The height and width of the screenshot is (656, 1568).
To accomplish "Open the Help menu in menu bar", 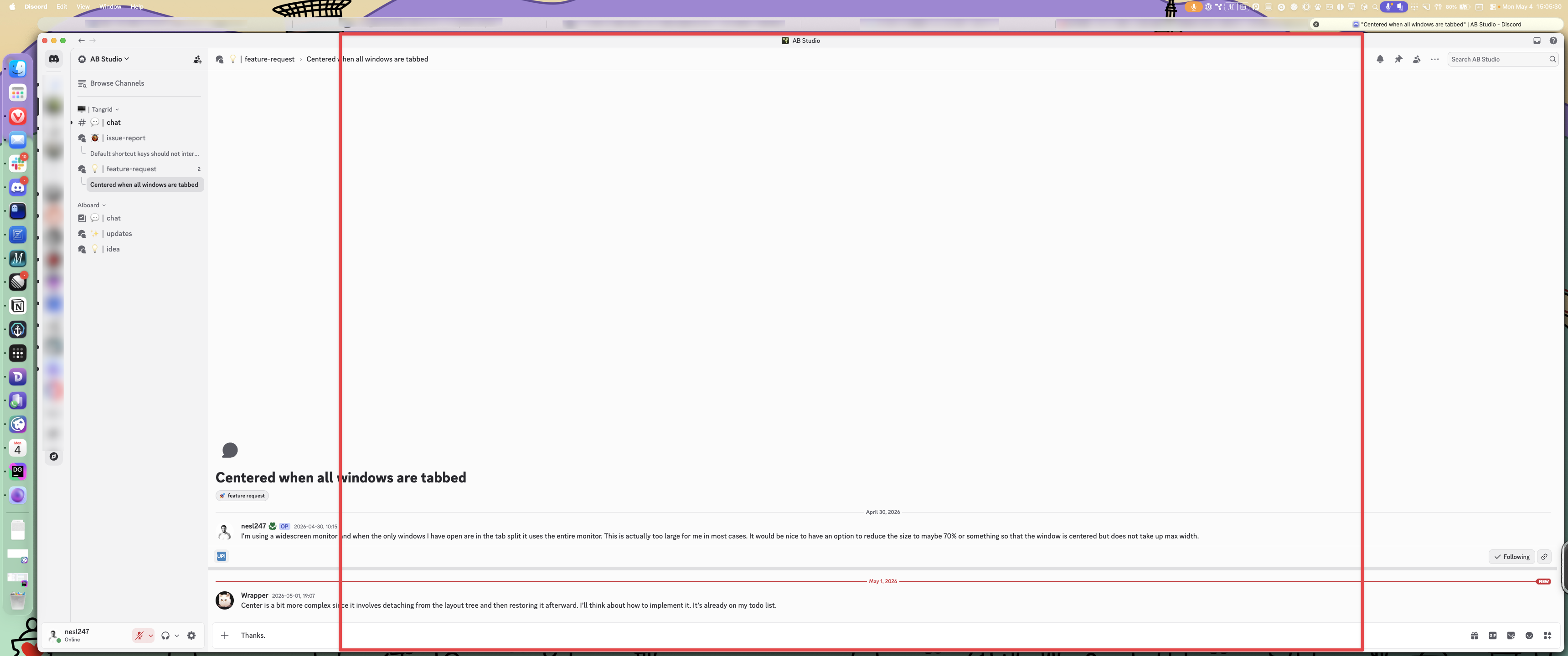I will coord(138,7).
